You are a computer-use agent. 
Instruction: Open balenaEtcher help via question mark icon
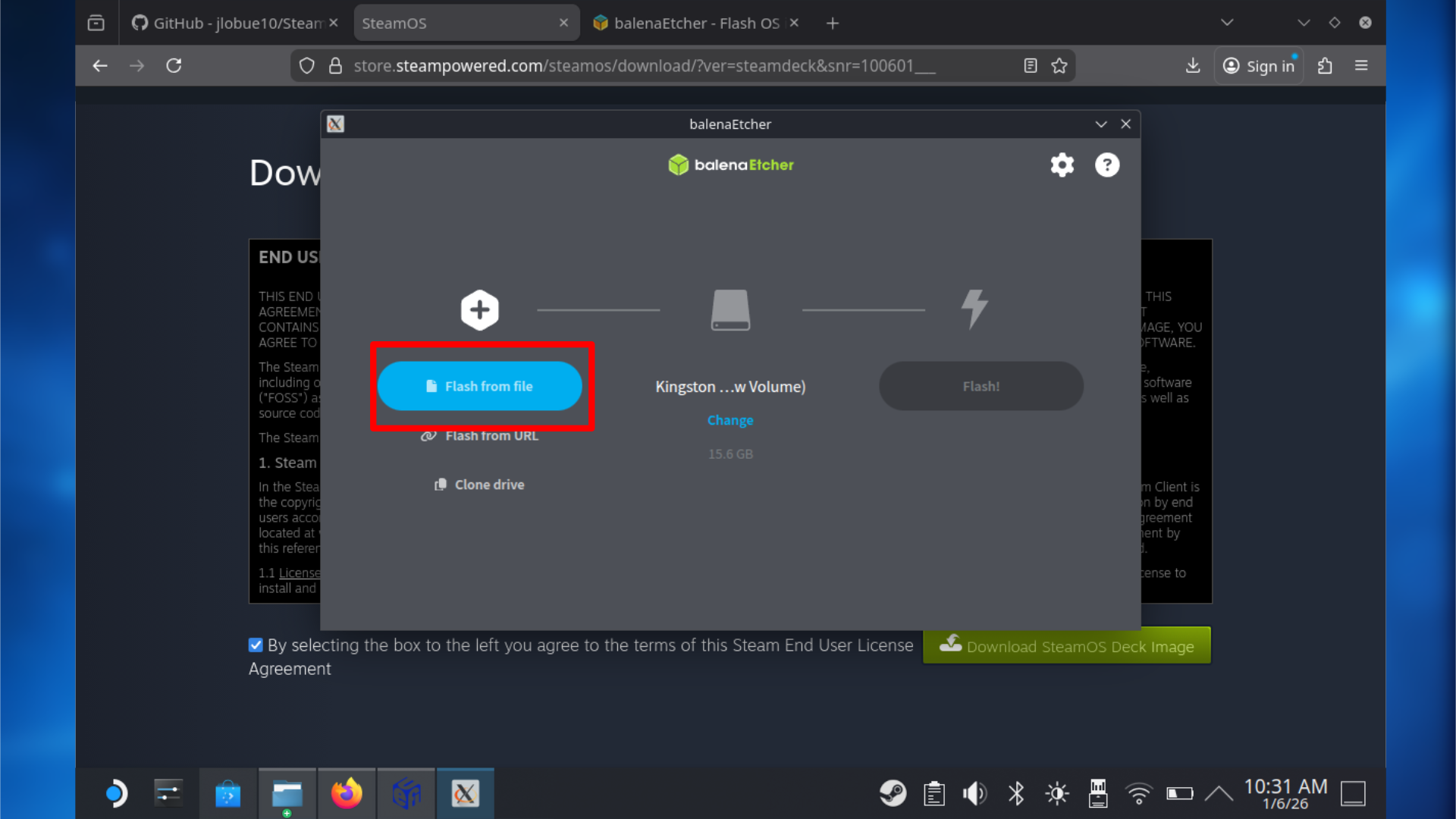[1107, 165]
